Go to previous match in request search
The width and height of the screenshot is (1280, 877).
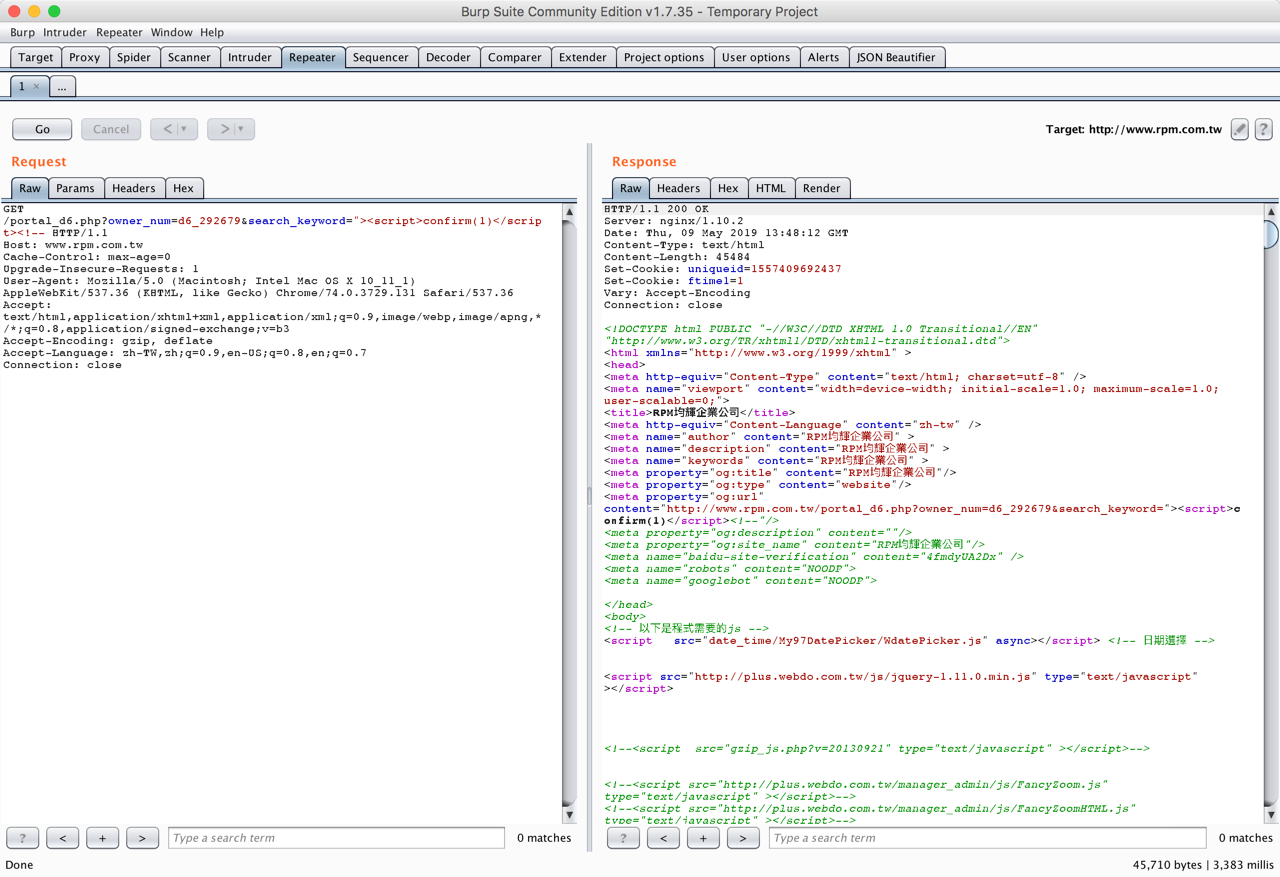(62, 838)
